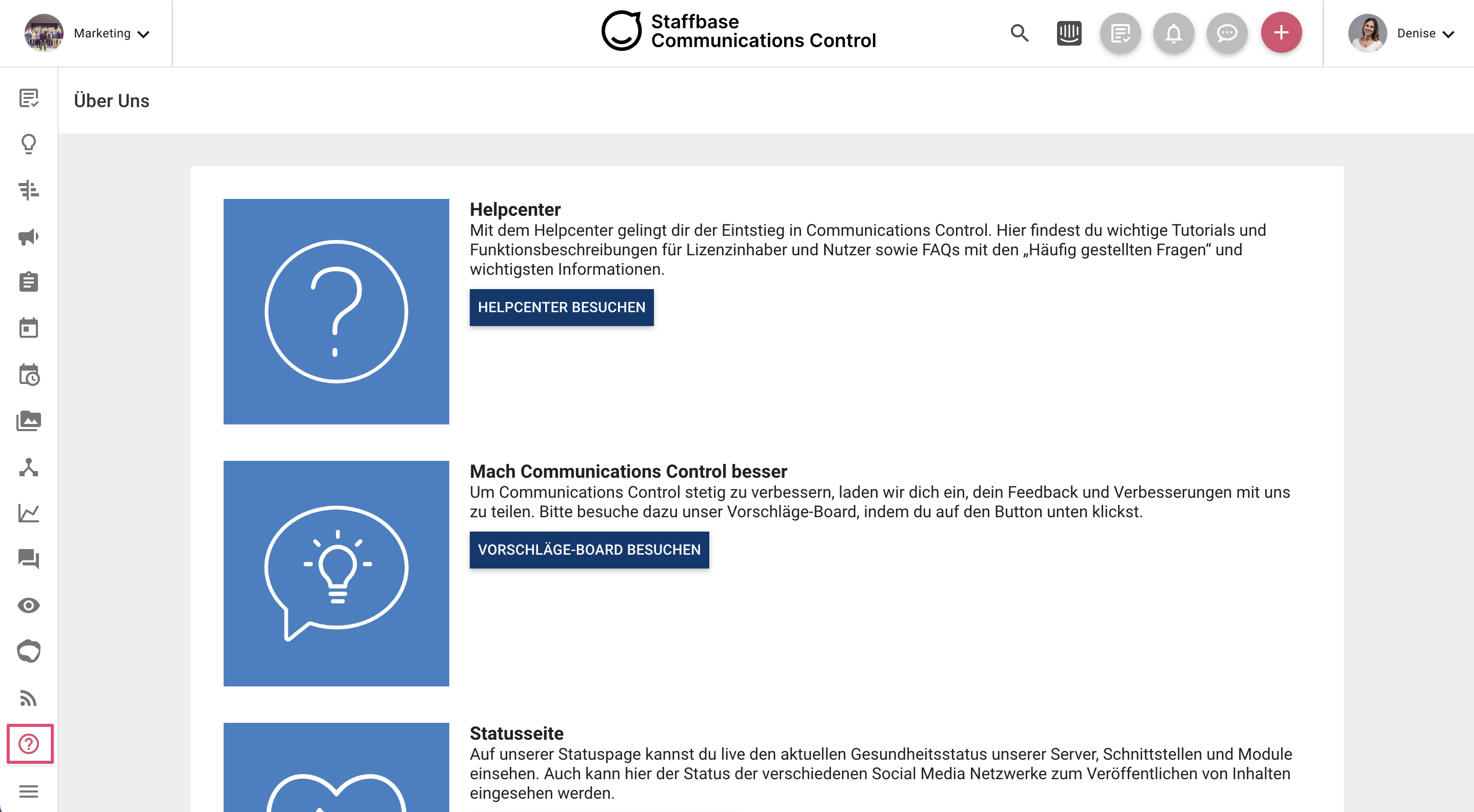
Task: Click the Staffbase Communications Control logo
Action: click(738, 31)
